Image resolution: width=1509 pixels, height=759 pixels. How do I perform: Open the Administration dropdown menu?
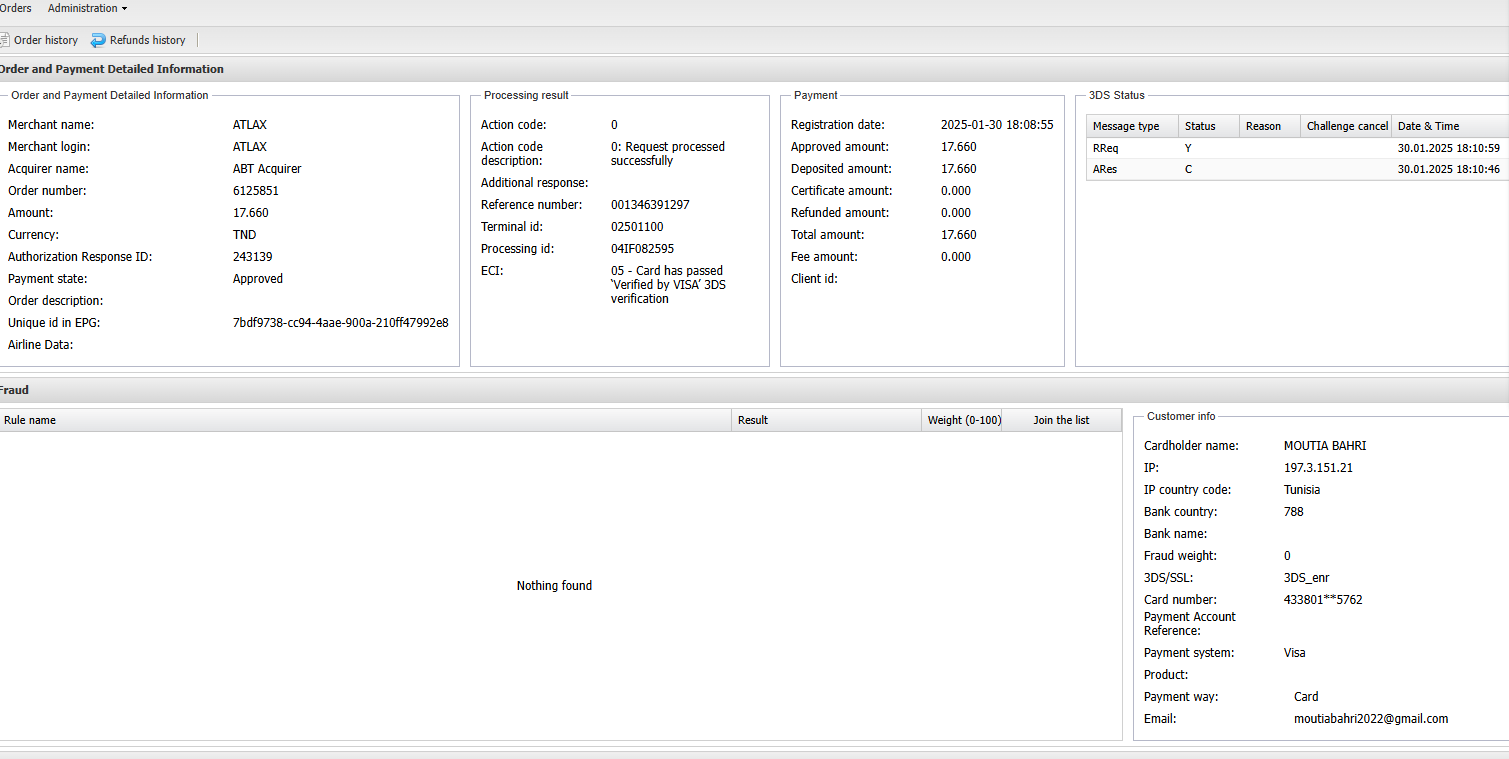(87, 8)
